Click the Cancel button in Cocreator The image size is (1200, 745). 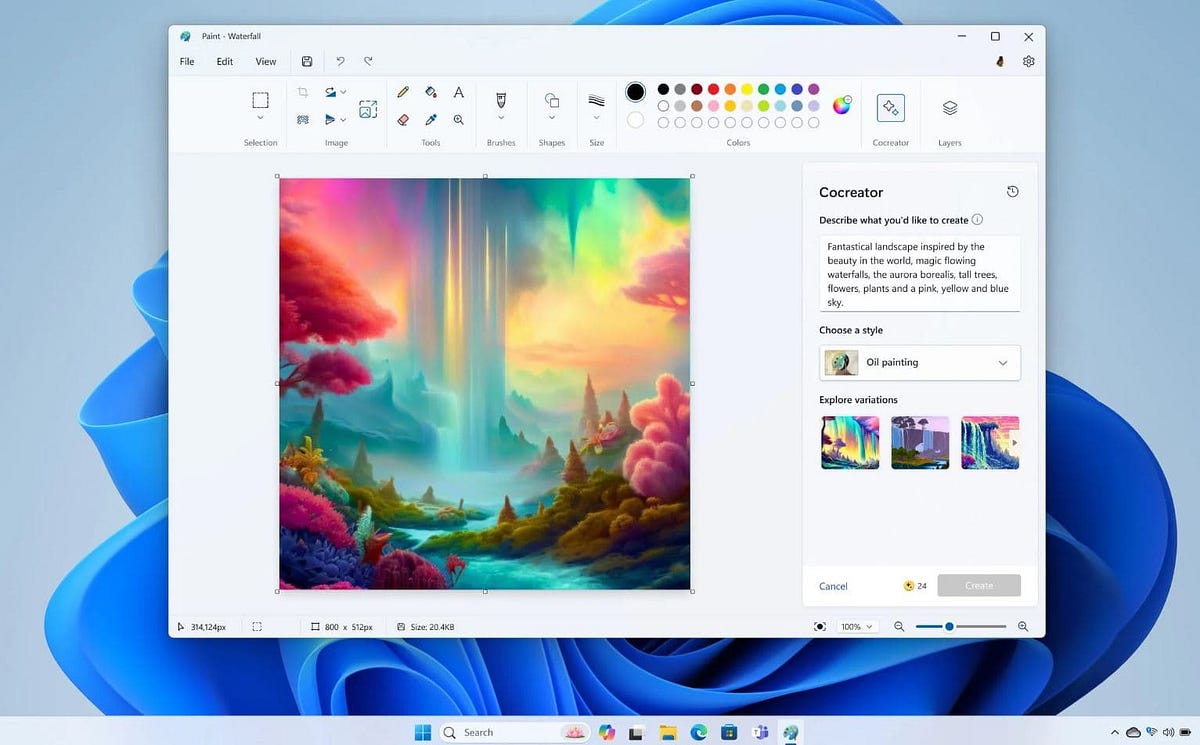(832, 586)
